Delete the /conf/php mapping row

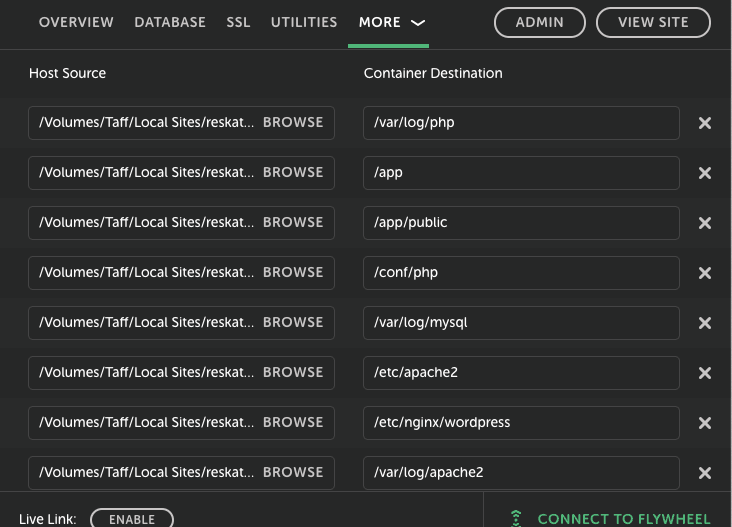pos(705,273)
